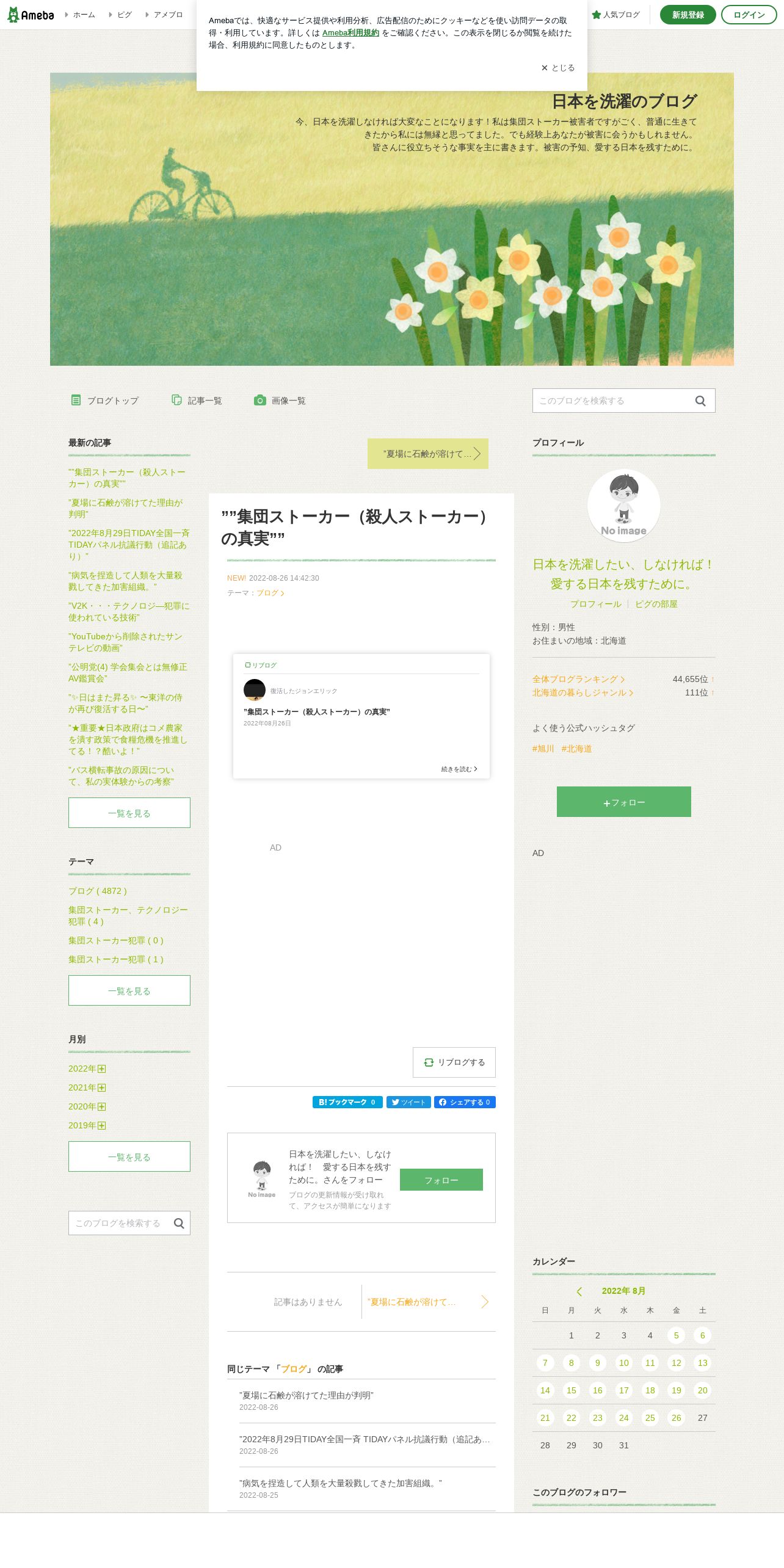Open the ブログトップ tab
The height and width of the screenshot is (1568, 784).
pos(104,401)
